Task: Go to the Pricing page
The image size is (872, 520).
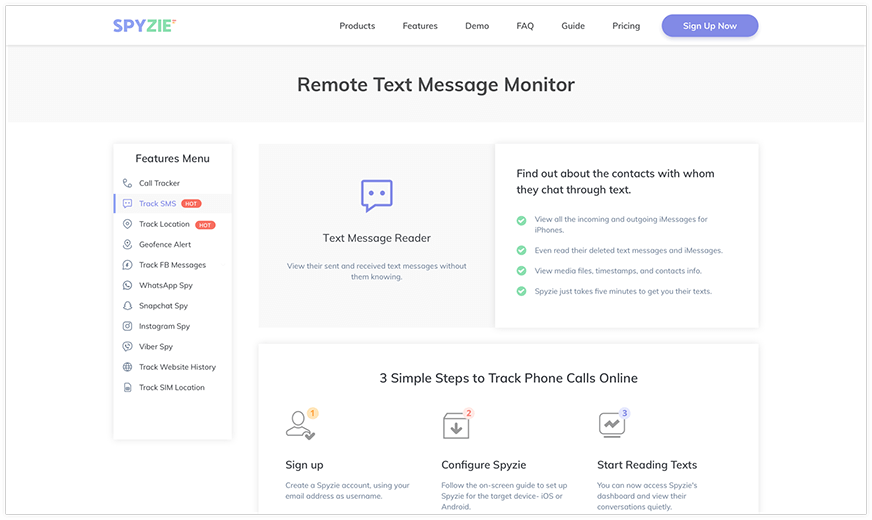Action: tap(626, 26)
